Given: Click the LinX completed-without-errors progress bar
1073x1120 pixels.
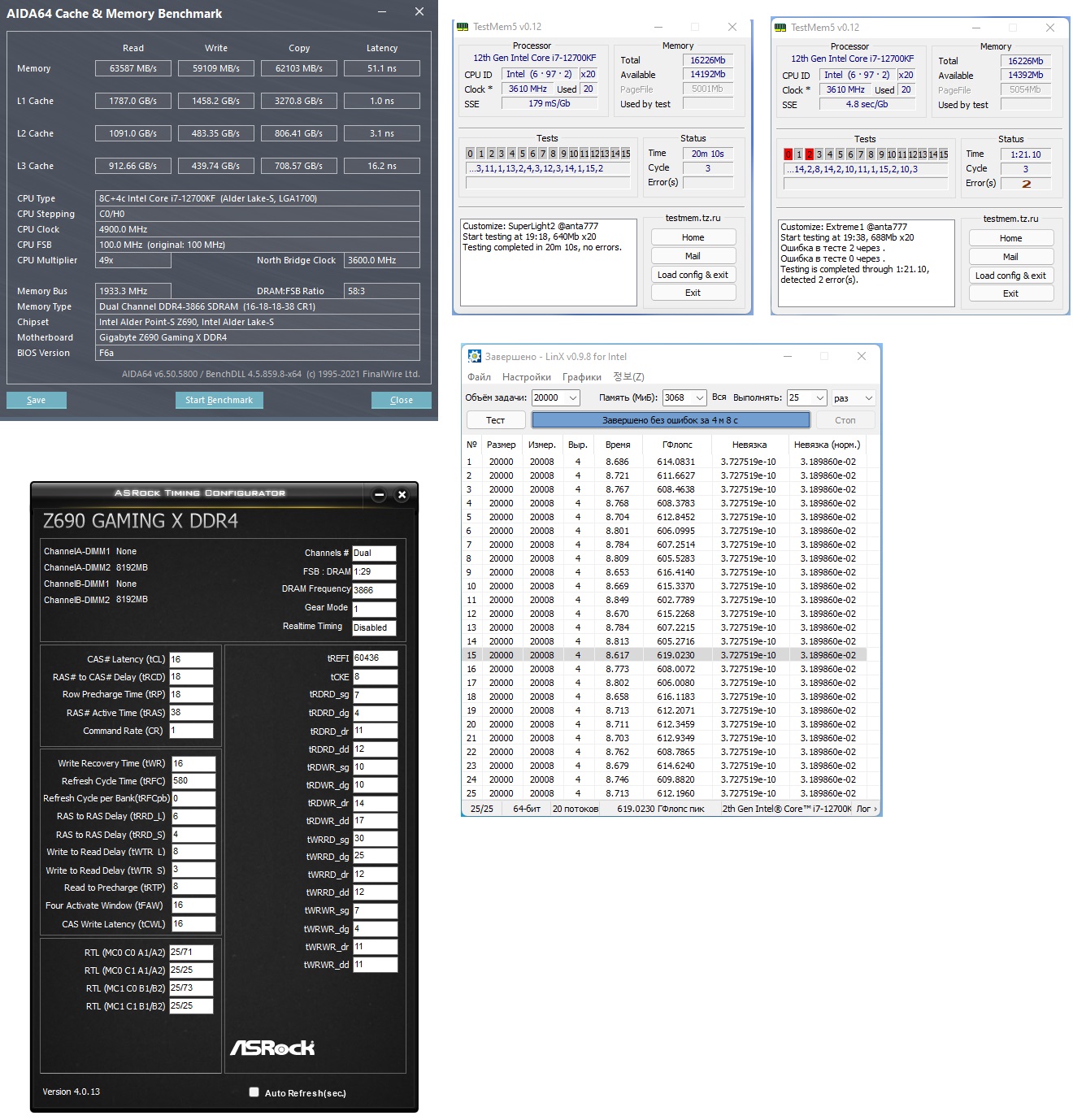Looking at the screenshot, I should tap(671, 420).
